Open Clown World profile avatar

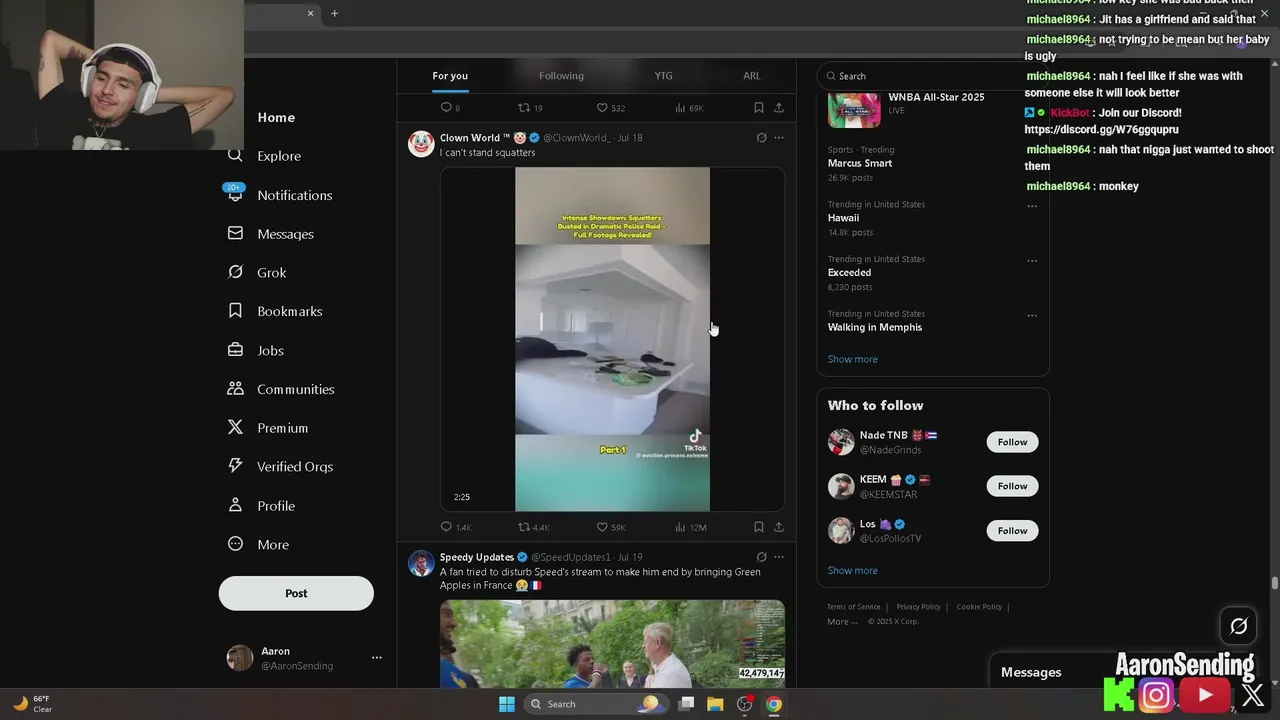(x=421, y=144)
